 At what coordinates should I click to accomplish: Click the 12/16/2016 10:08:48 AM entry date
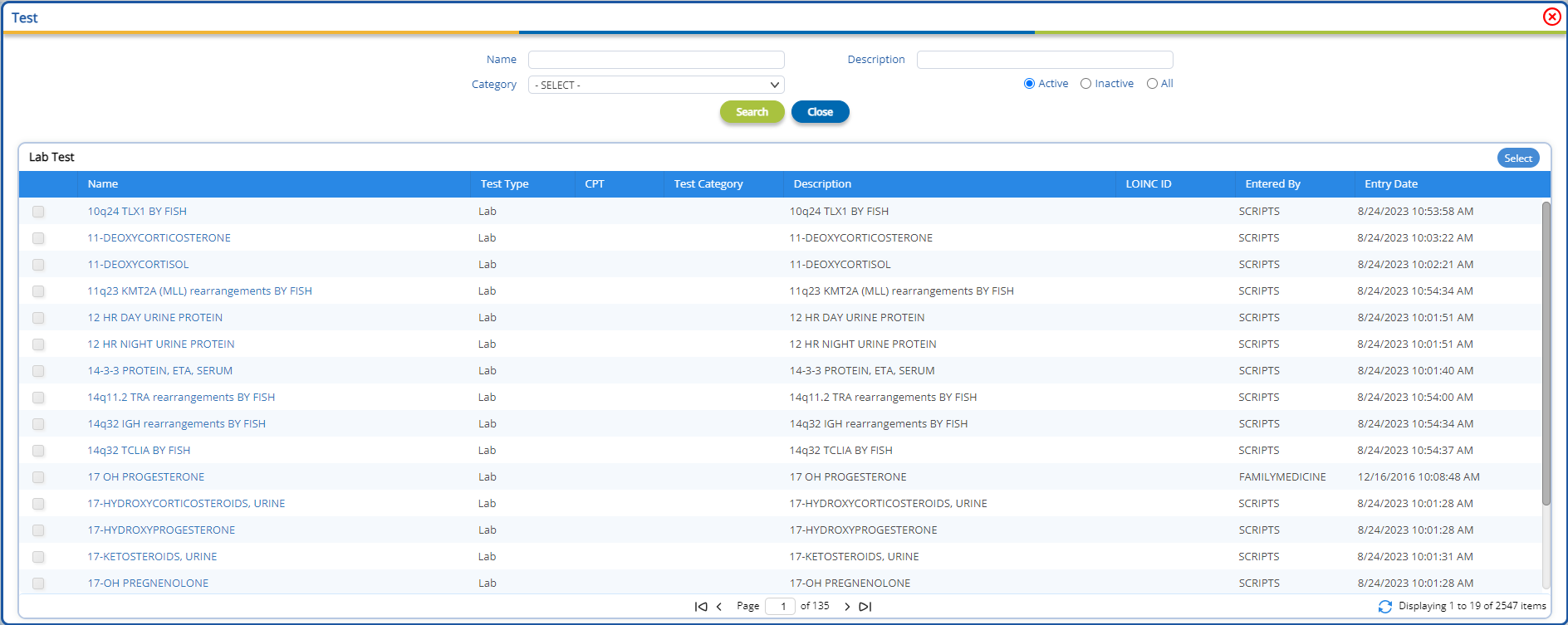pyautogui.click(x=1419, y=477)
